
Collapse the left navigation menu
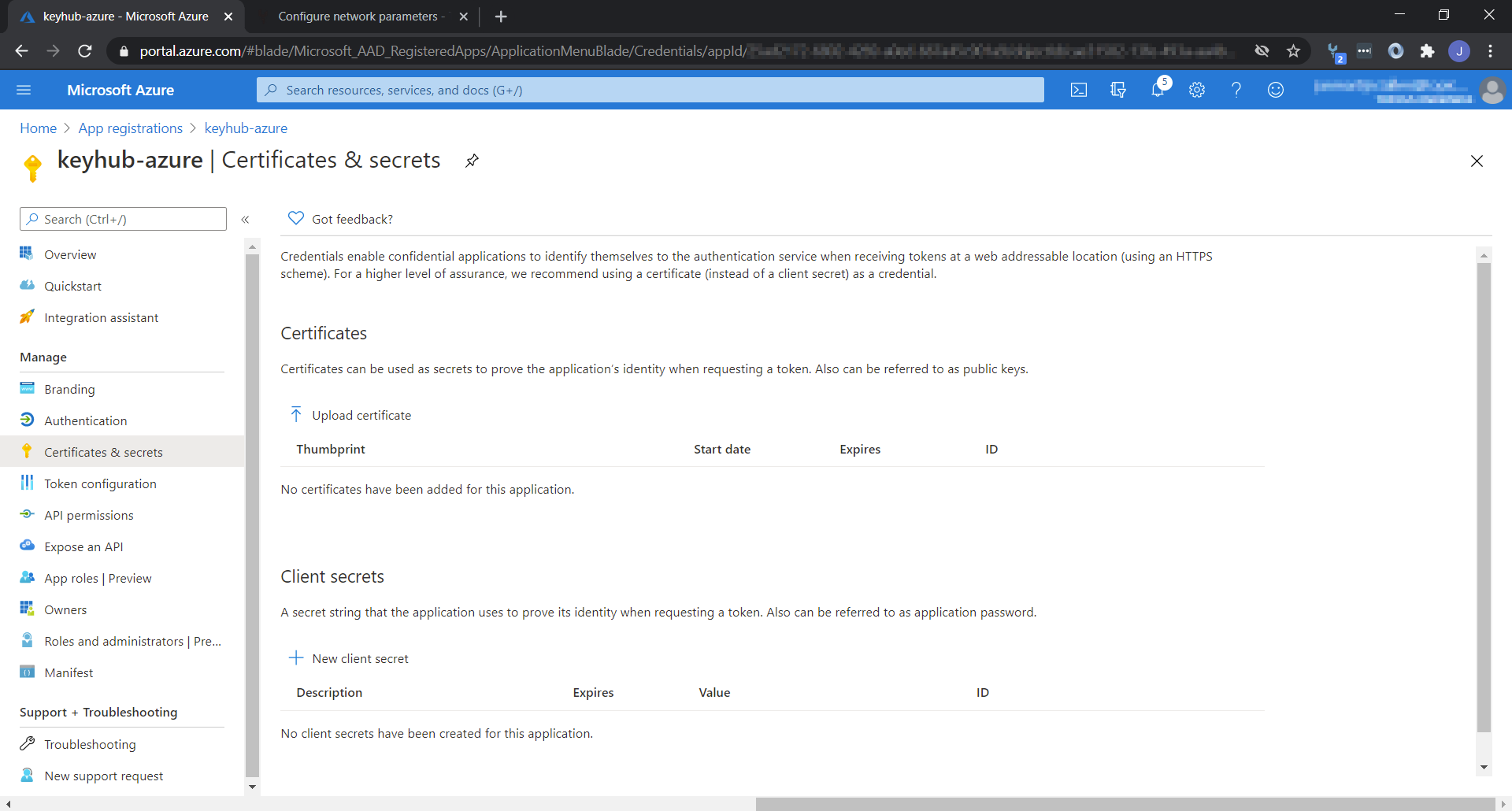[x=245, y=220]
